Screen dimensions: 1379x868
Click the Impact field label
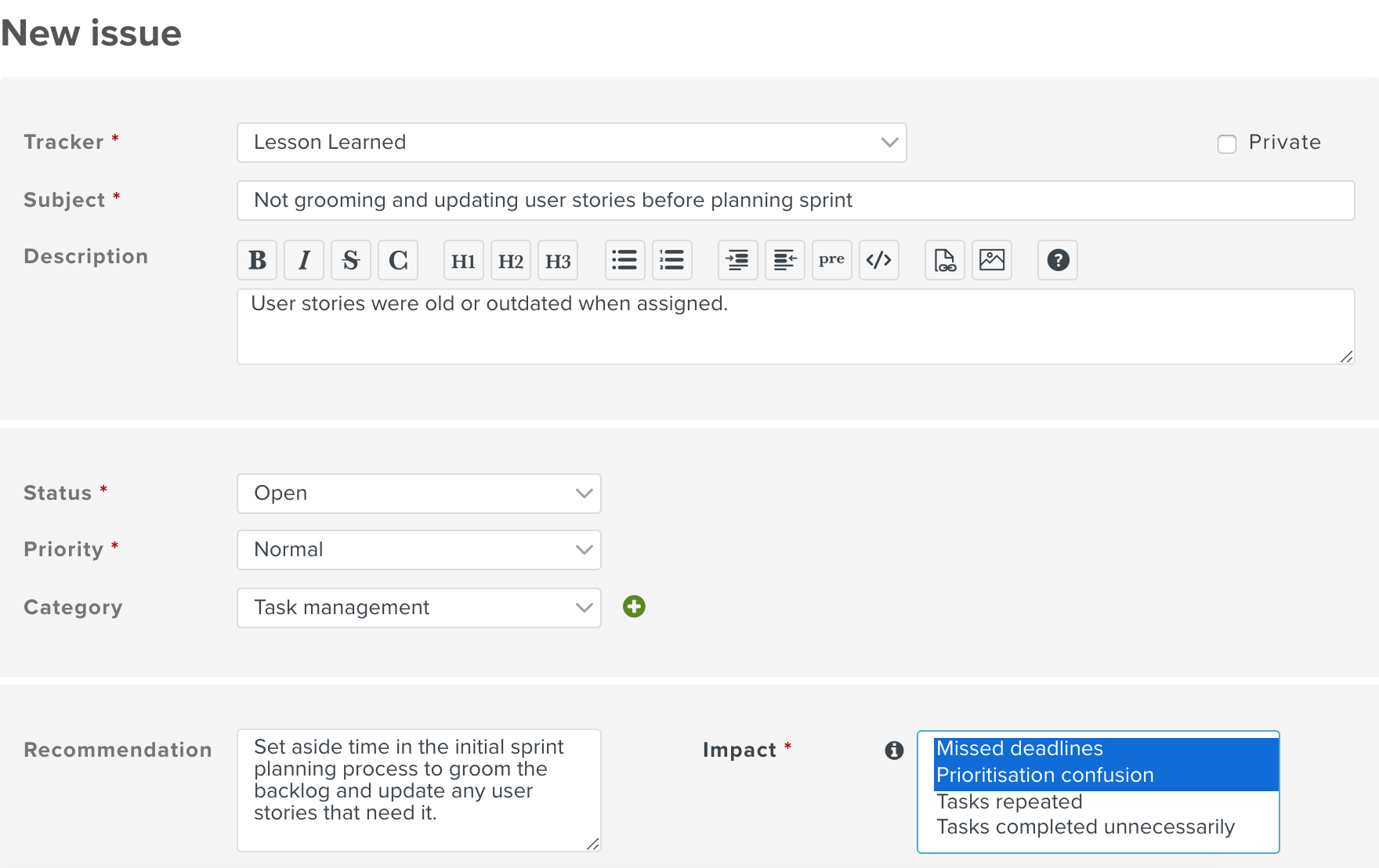[x=739, y=750]
